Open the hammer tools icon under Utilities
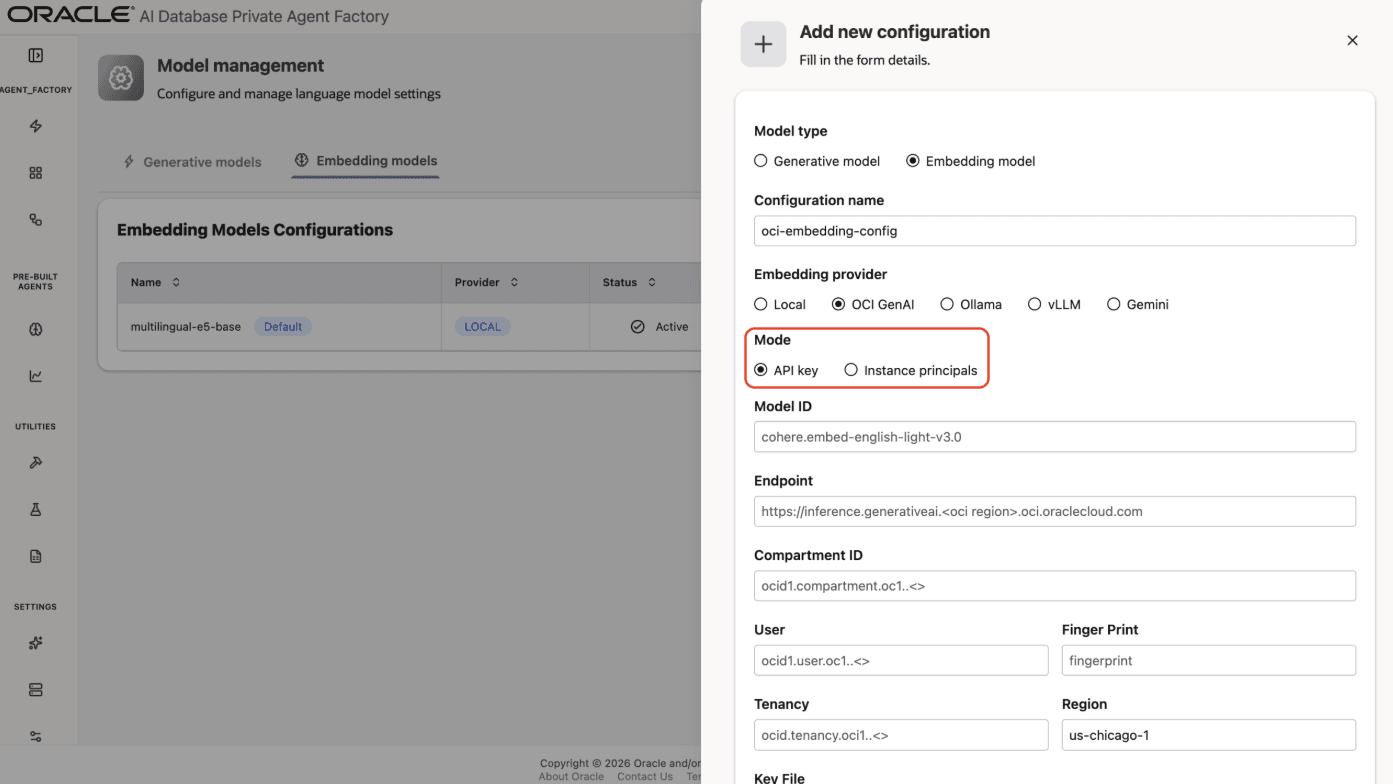 pyautogui.click(x=36, y=463)
